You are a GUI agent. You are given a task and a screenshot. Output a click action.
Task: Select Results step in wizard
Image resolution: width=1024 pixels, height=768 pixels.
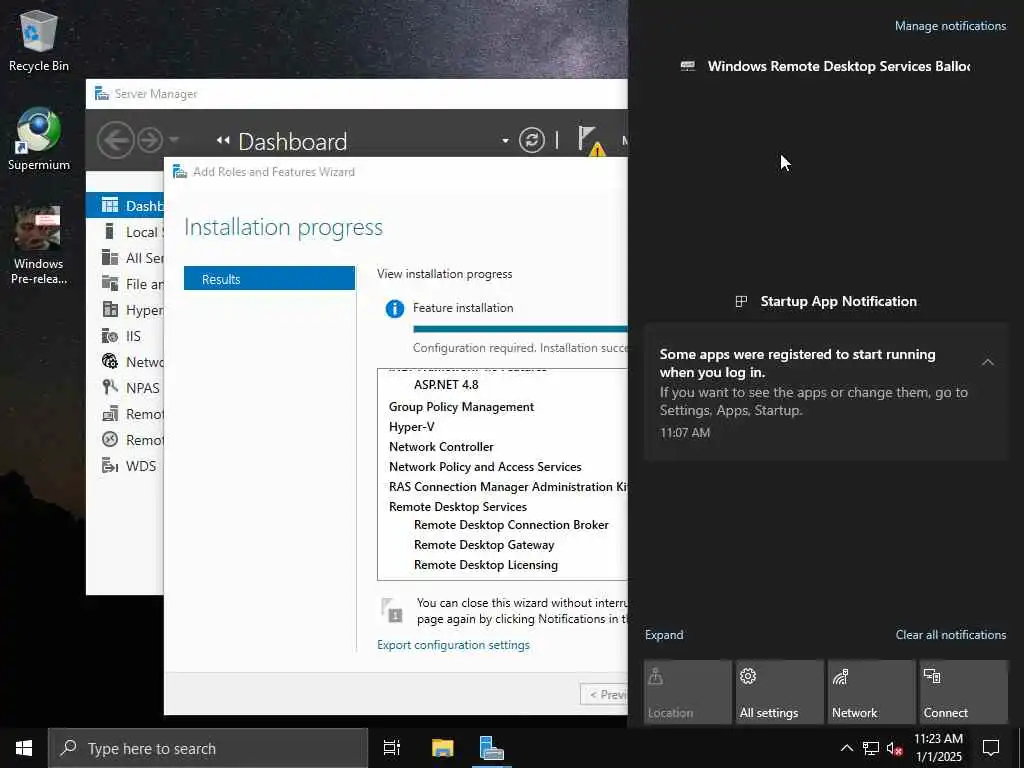click(x=269, y=279)
